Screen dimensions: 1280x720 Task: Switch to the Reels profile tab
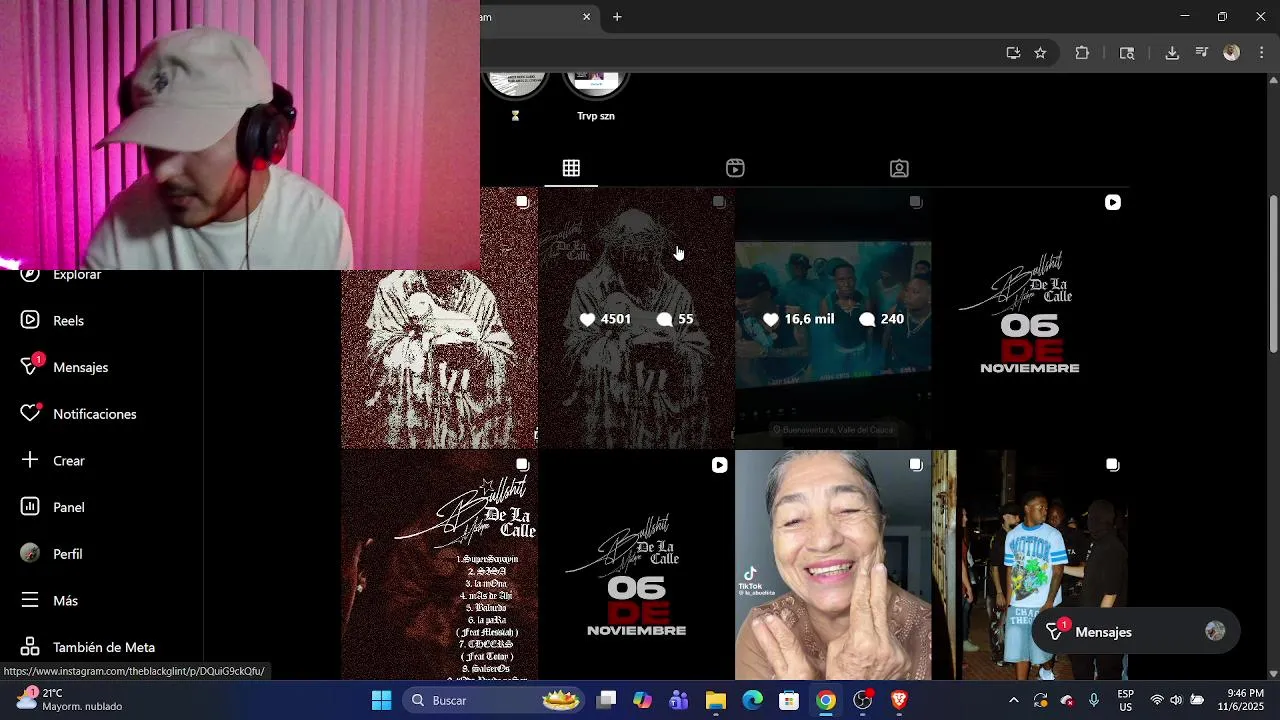(x=735, y=168)
